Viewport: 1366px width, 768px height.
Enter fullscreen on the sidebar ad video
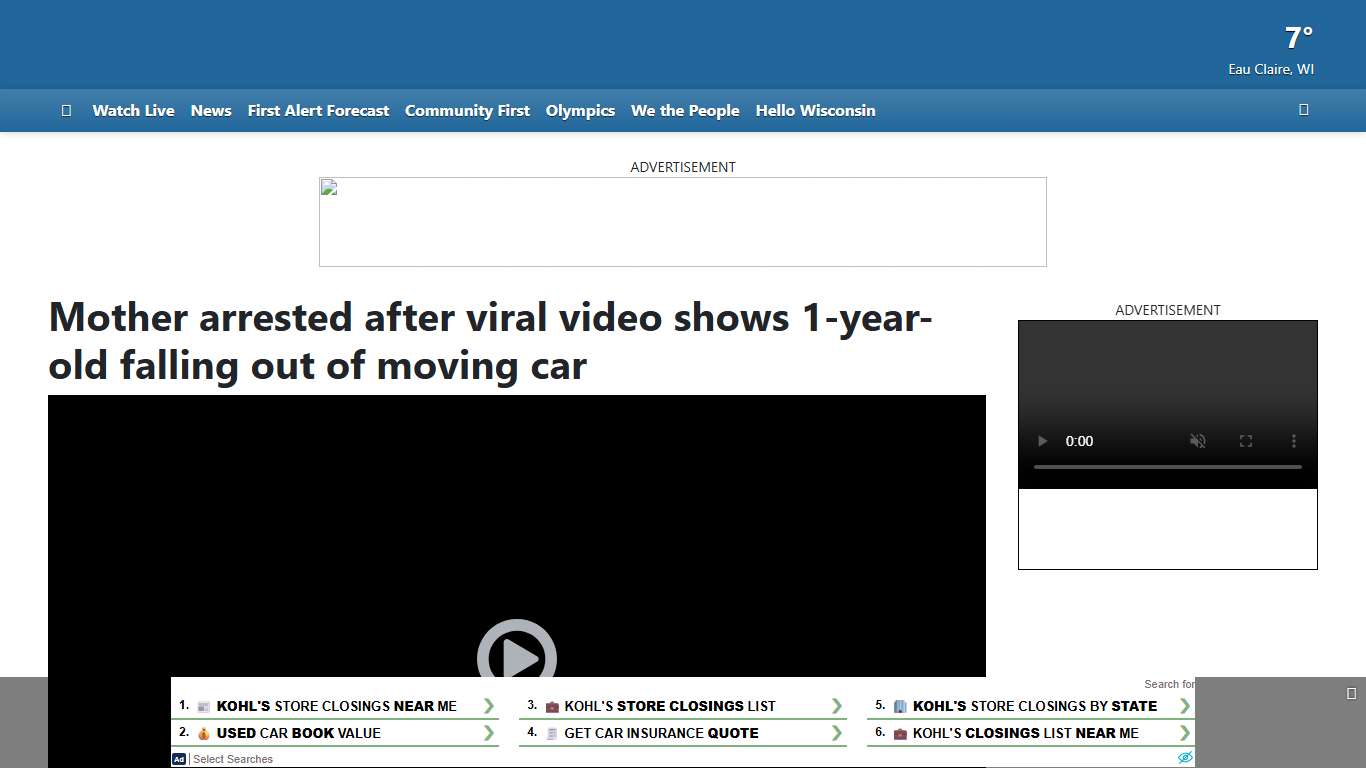click(1246, 441)
